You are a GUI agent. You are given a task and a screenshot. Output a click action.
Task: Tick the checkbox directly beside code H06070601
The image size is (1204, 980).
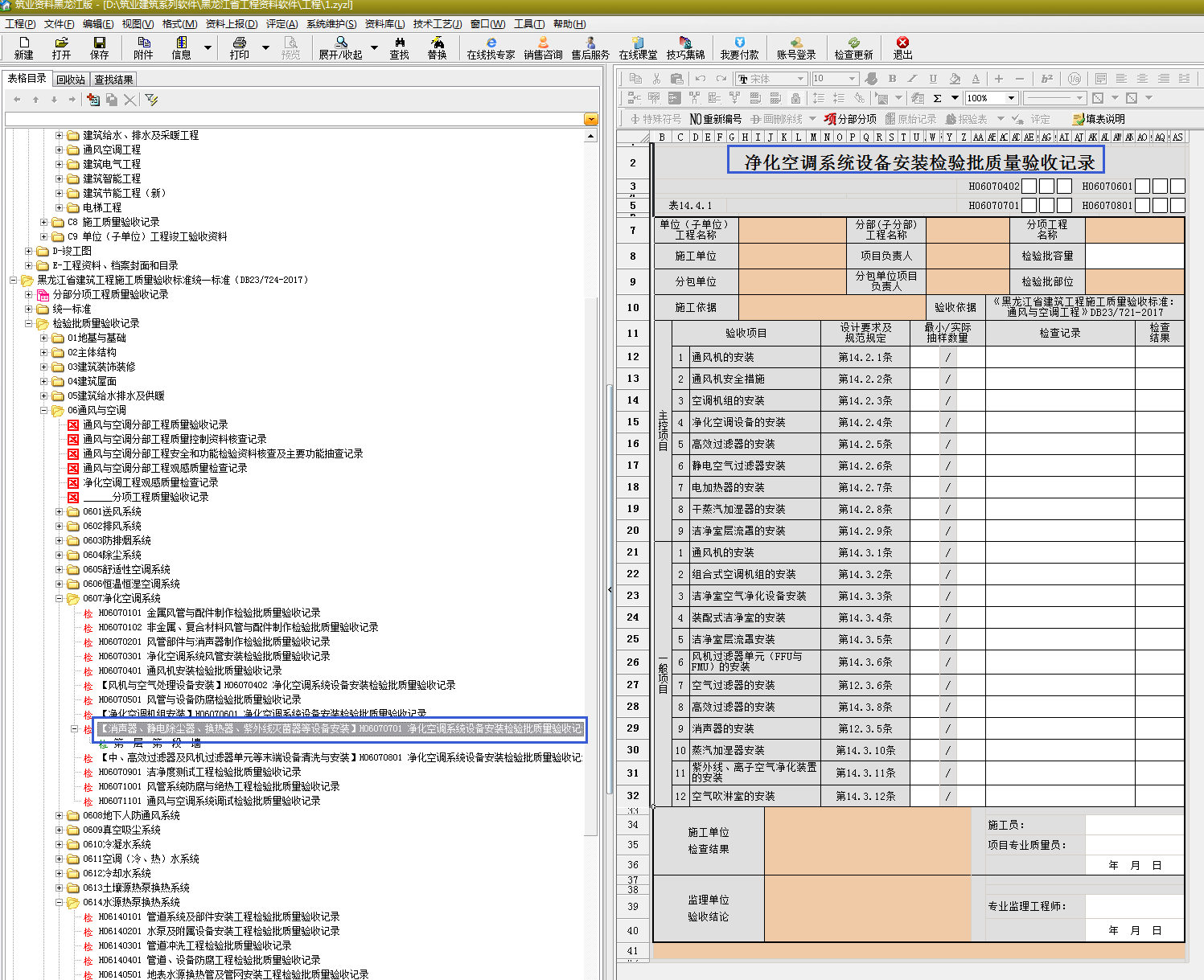pos(1142,186)
